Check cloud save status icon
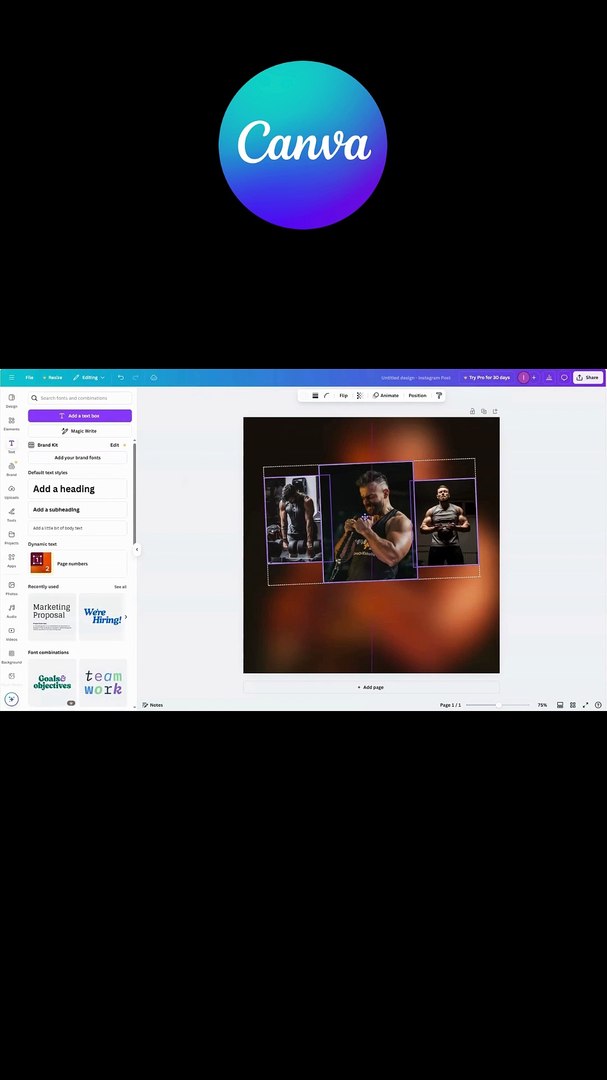Screen dimensions: 607x1080 click(154, 377)
